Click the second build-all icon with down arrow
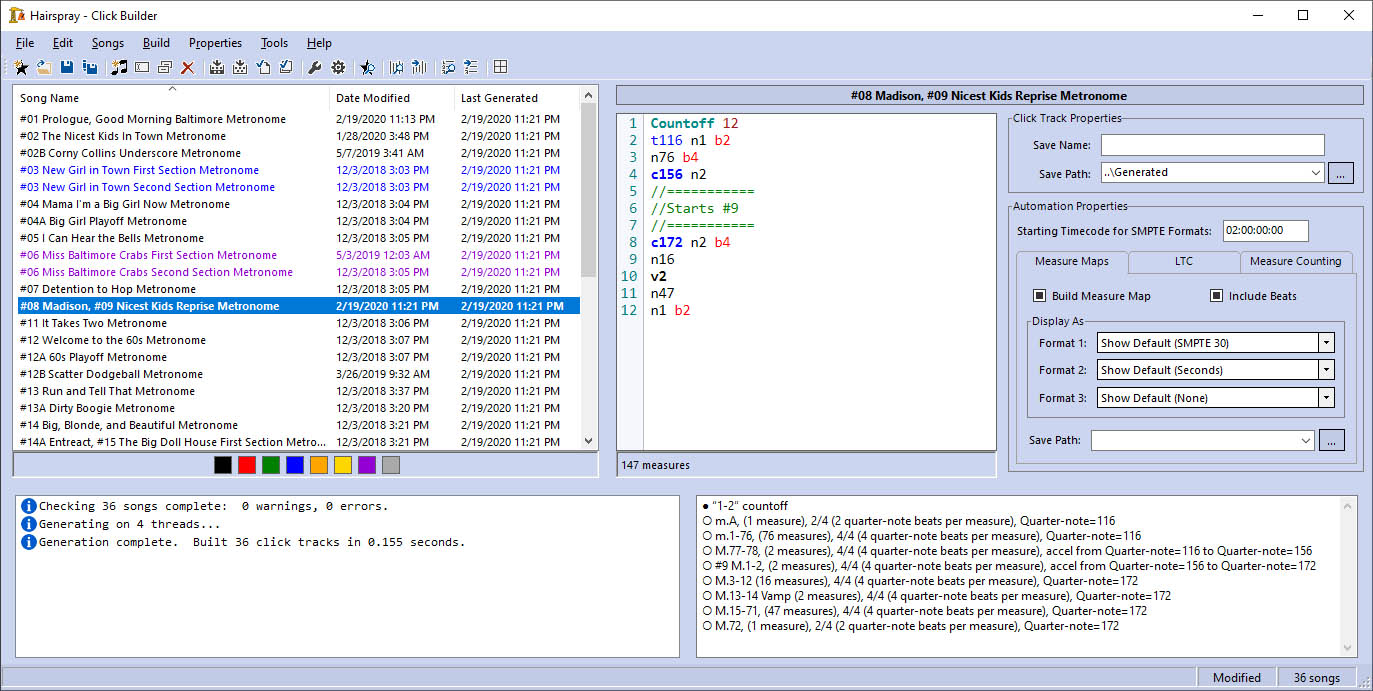1373x691 pixels. (x=240, y=67)
